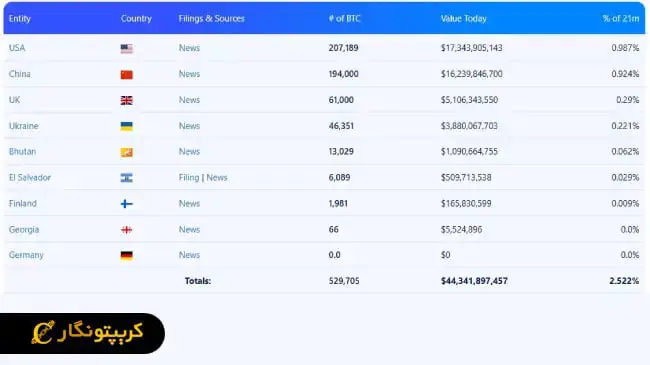
Task: Click the Finland flag icon
Action: (127, 204)
